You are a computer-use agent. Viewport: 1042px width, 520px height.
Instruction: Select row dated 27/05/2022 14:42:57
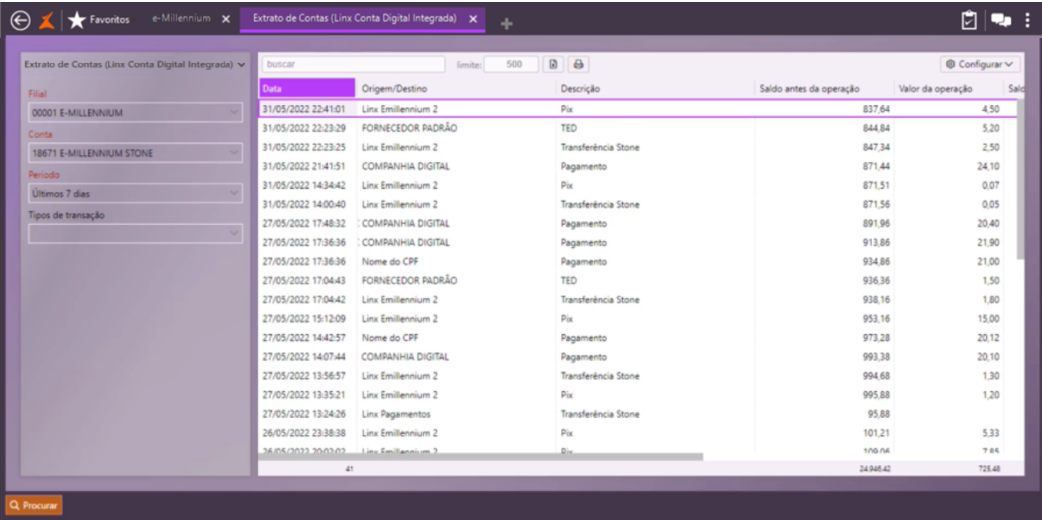coord(636,338)
